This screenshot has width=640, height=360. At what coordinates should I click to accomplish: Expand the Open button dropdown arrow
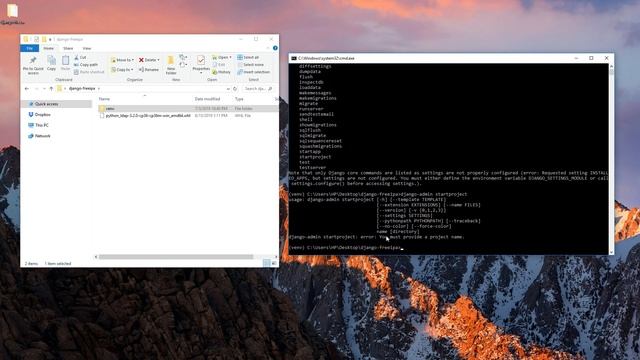click(230, 58)
